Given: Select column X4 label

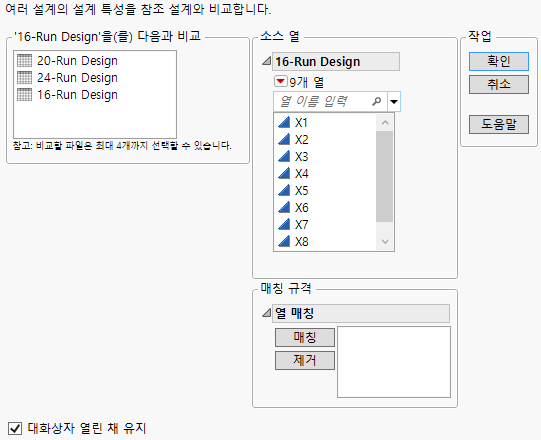Looking at the screenshot, I should [x=301, y=173].
